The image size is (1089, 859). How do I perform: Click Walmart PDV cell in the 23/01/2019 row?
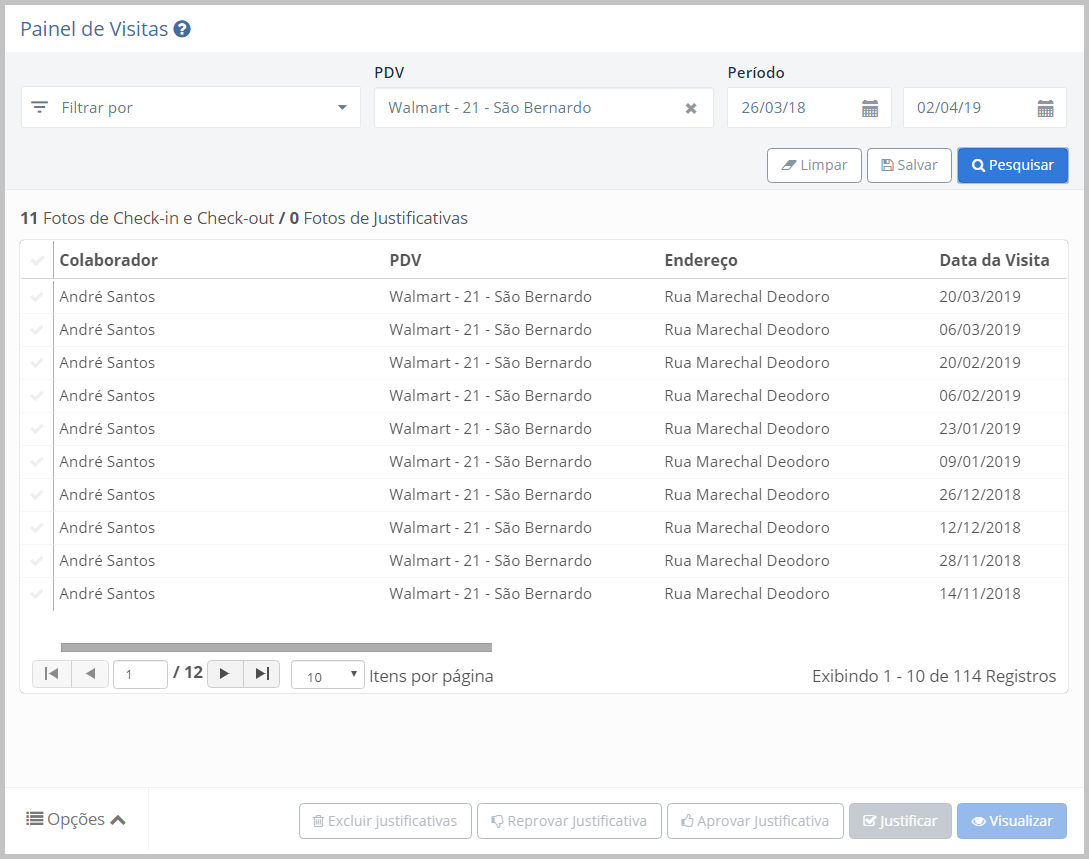[x=490, y=428]
